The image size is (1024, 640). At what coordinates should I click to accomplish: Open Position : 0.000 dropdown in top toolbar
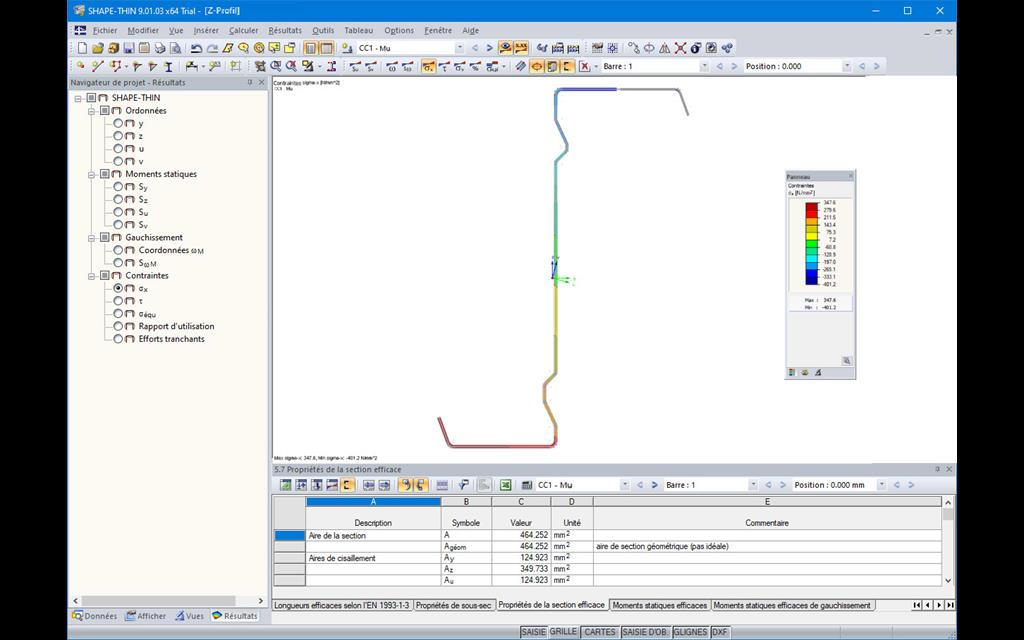click(847, 66)
